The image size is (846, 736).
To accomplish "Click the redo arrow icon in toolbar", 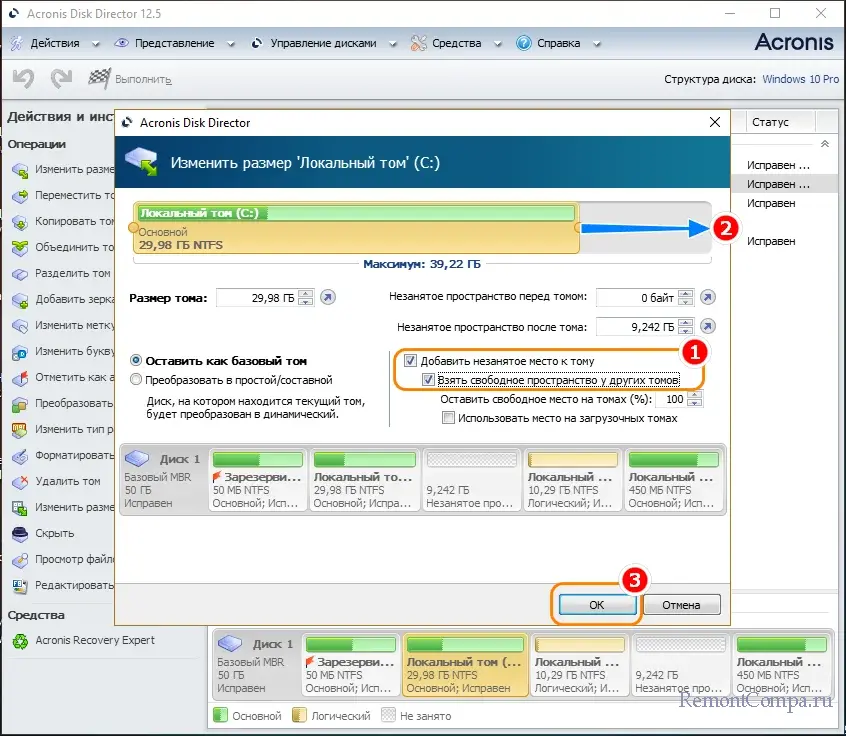I will pyautogui.click(x=61, y=79).
